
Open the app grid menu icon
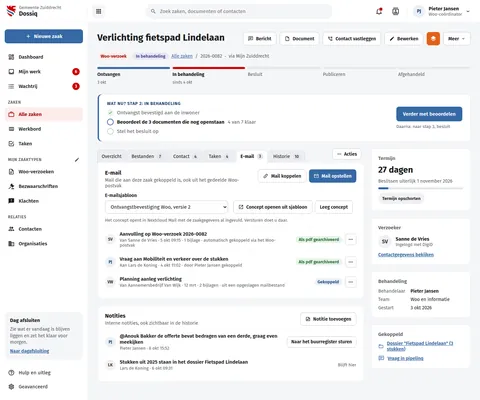tap(98, 11)
